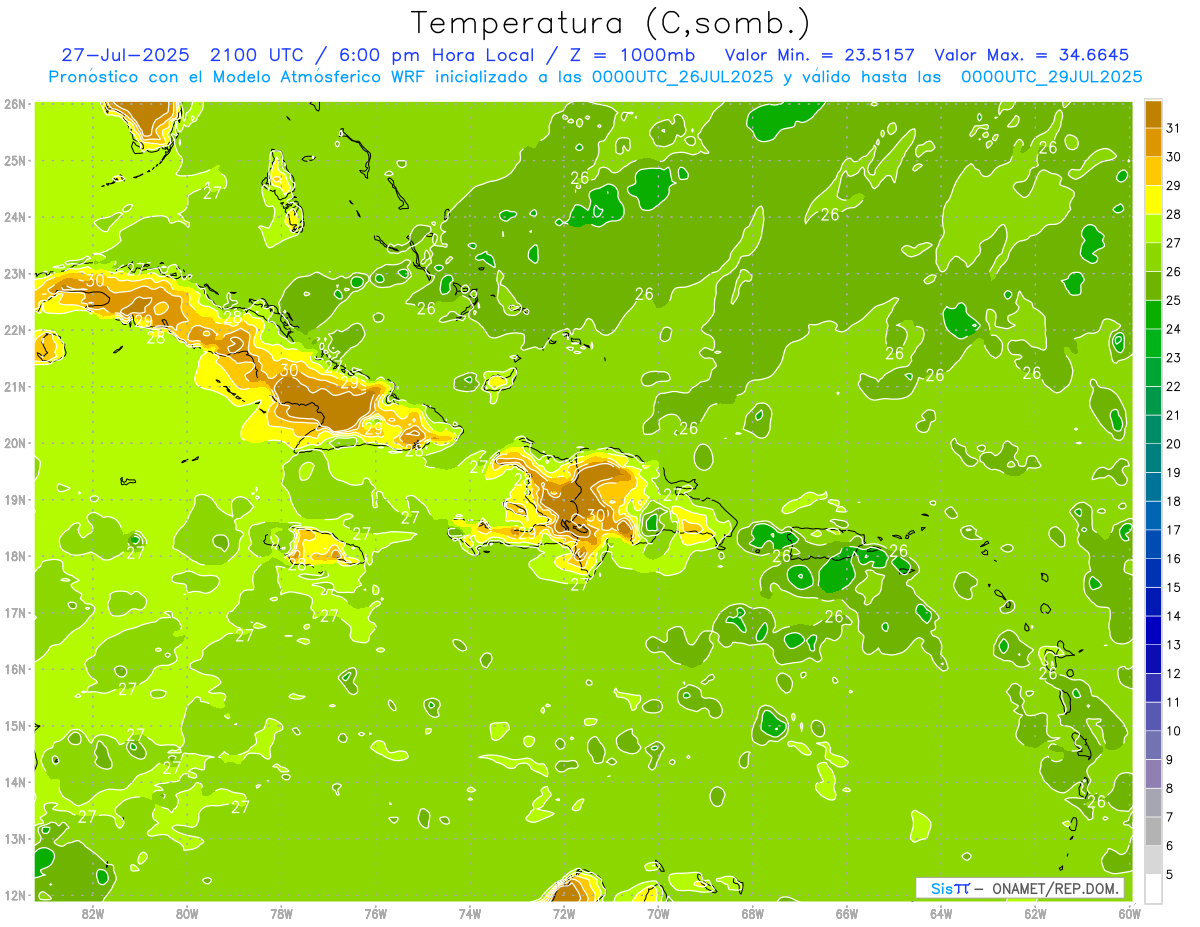Screen dimensions: 1200x927
Task: Click "Valor Min. = 23.5157" text
Action: 821,56
